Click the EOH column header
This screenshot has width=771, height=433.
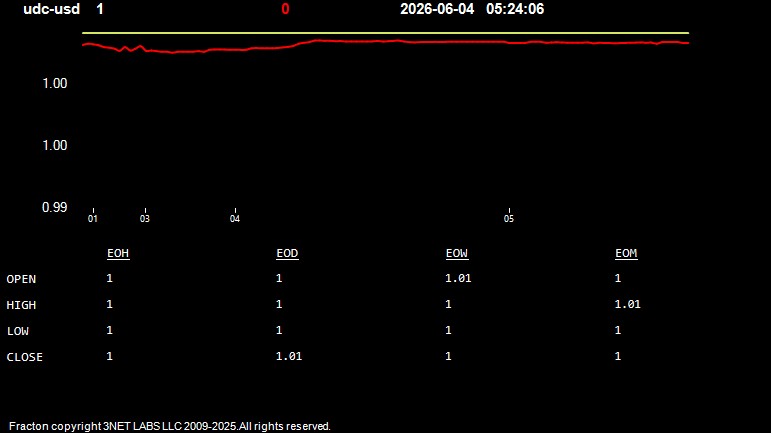(x=118, y=253)
